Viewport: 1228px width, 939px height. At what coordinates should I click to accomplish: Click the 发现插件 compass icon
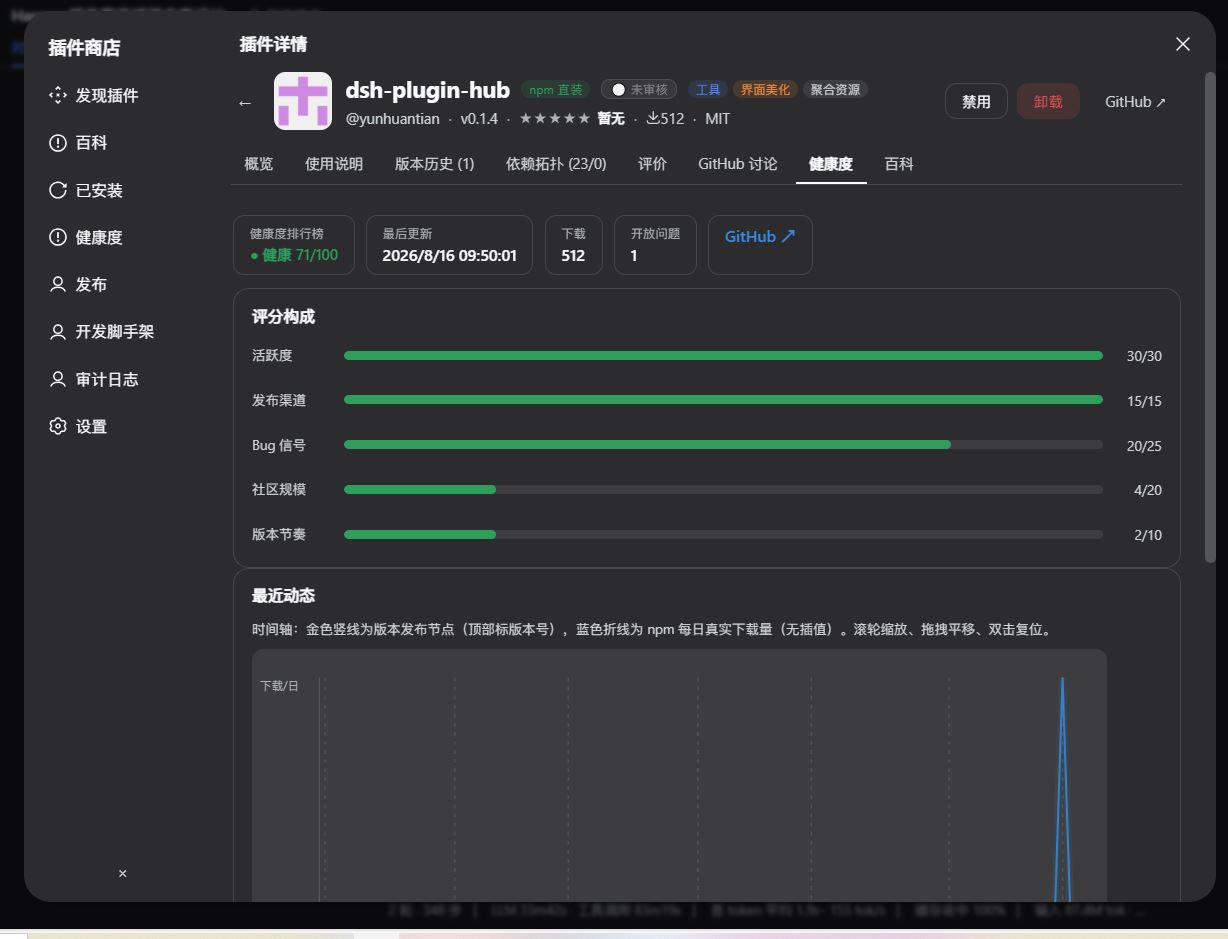click(58, 96)
